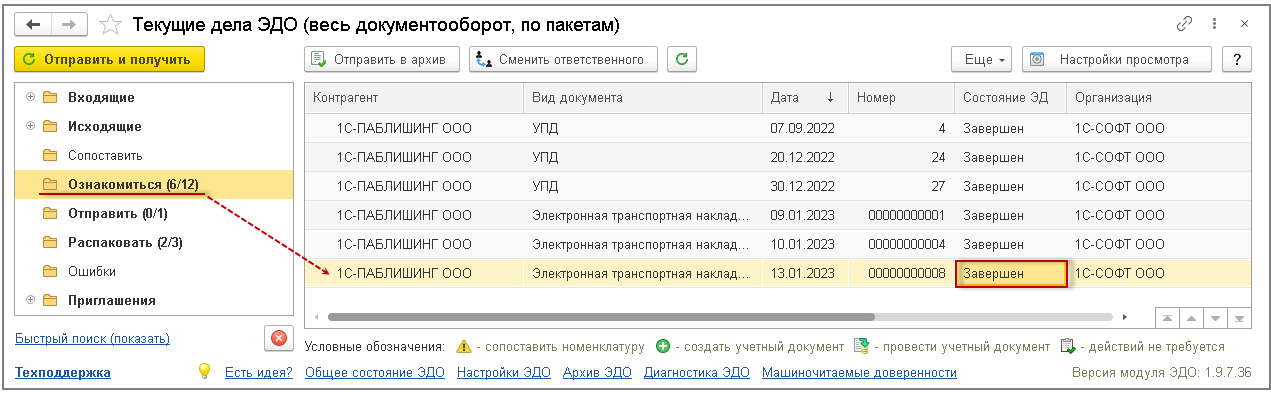The width and height of the screenshot is (1271, 394).
Task: Open Настройки просмотра
Action: tap(1116, 59)
